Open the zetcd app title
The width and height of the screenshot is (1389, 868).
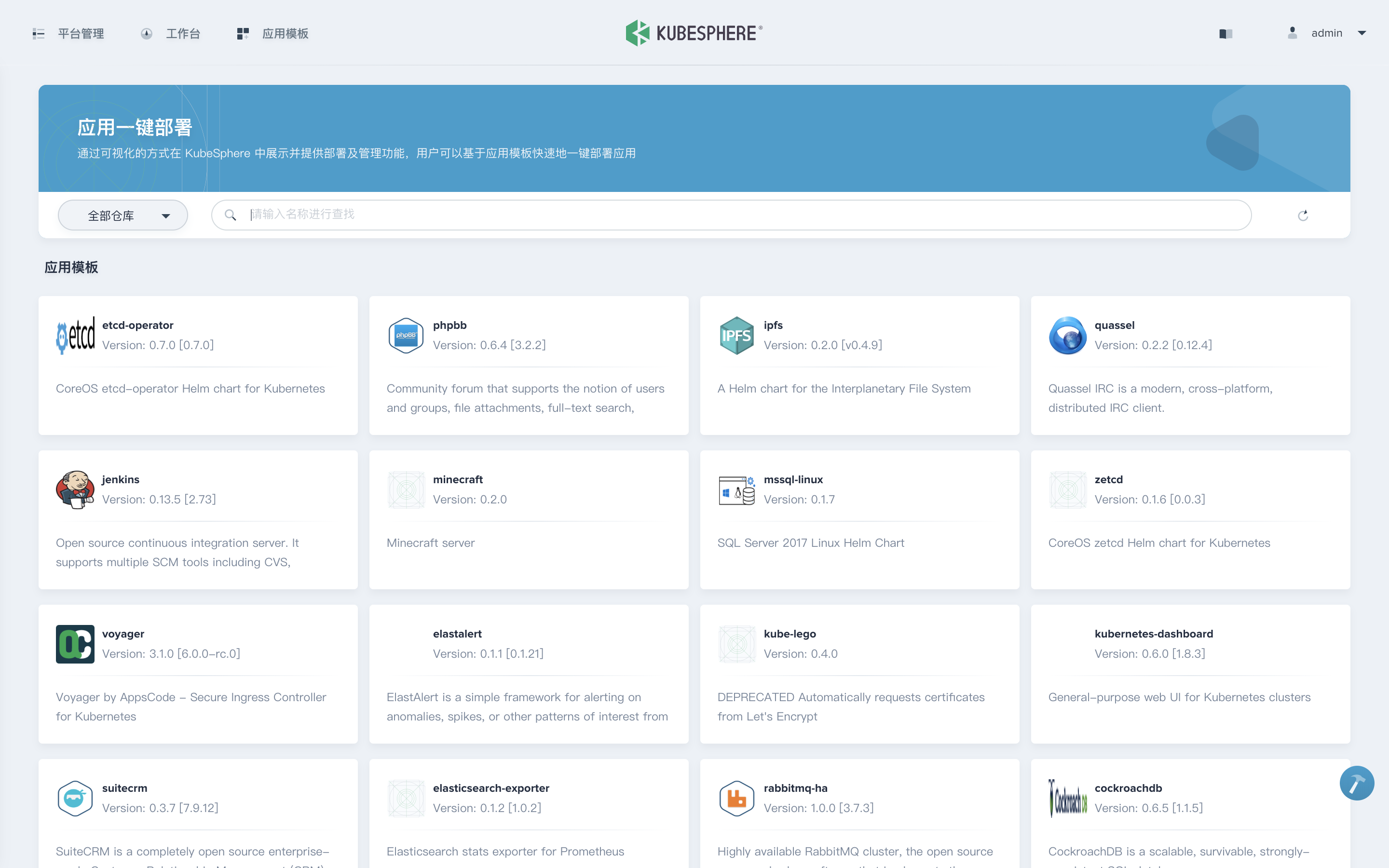tap(1108, 479)
